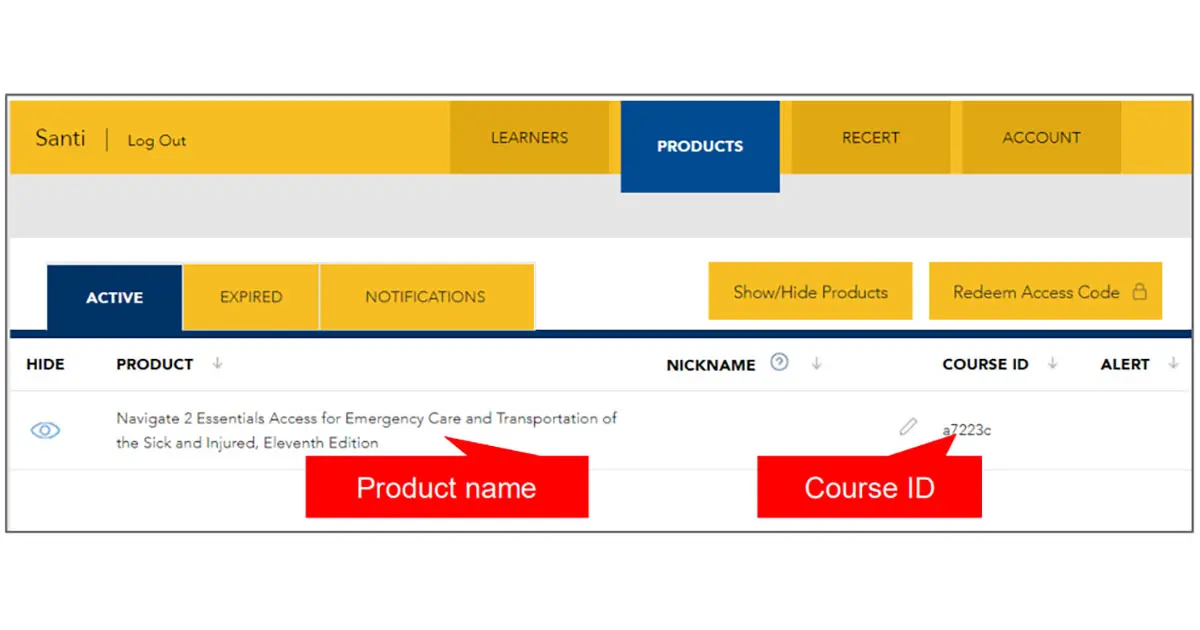Select the ACTIVE tab
1200x630 pixels.
click(x=113, y=297)
